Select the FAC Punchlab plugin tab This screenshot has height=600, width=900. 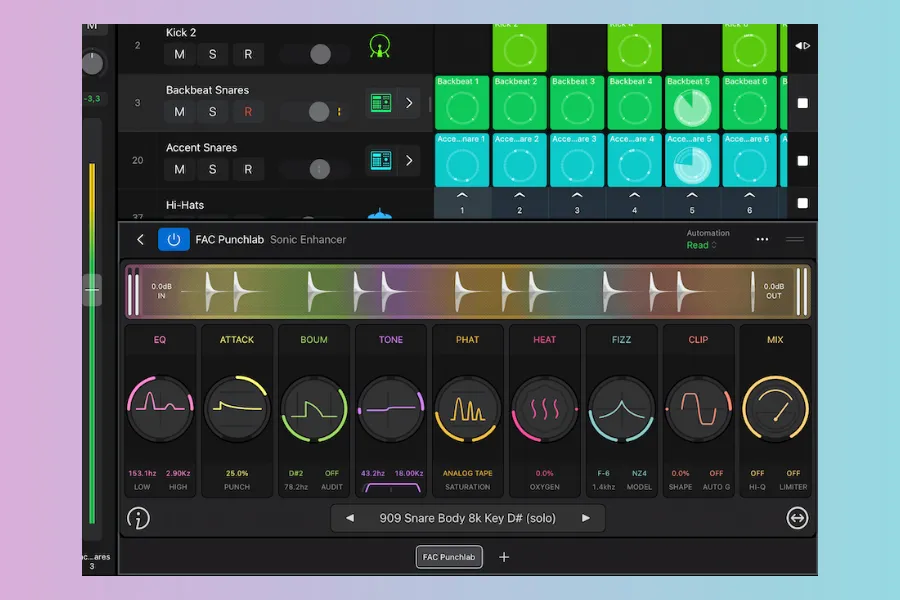click(449, 557)
